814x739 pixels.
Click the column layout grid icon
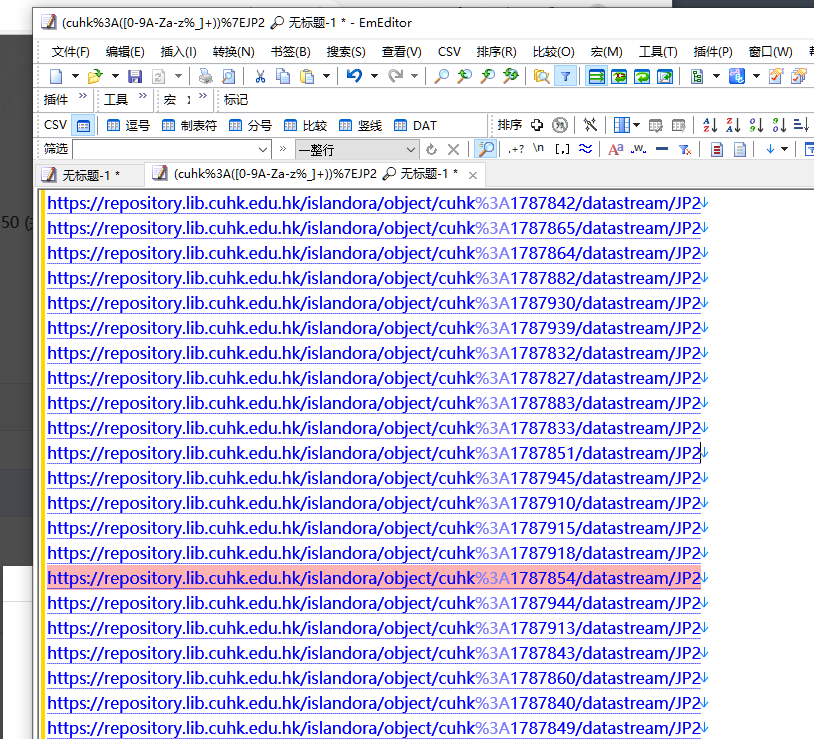coord(621,125)
